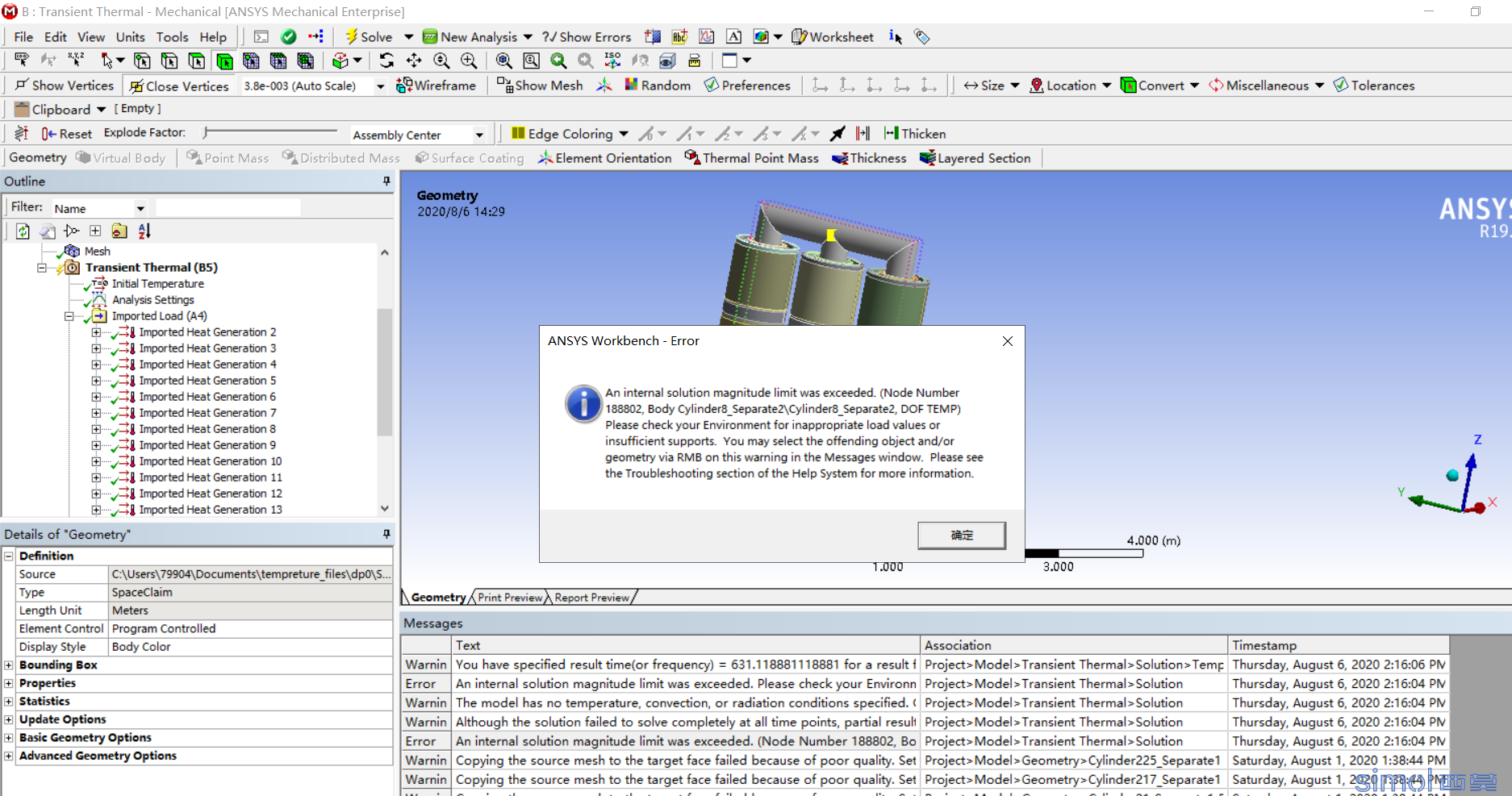Click the 确定 button in error dialog

coord(962,536)
